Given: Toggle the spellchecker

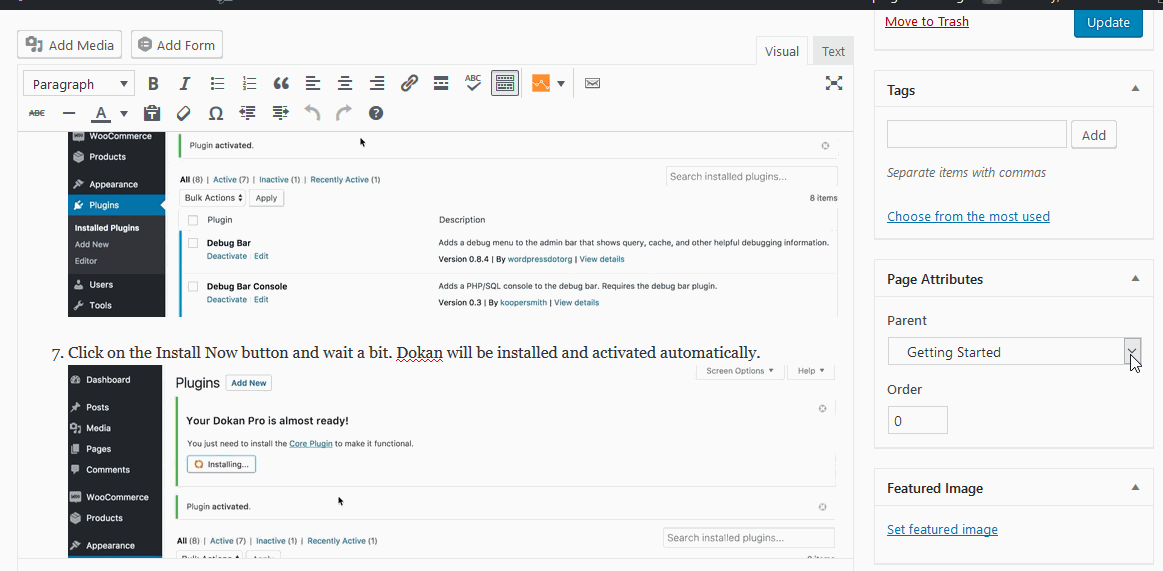Looking at the screenshot, I should point(472,84).
